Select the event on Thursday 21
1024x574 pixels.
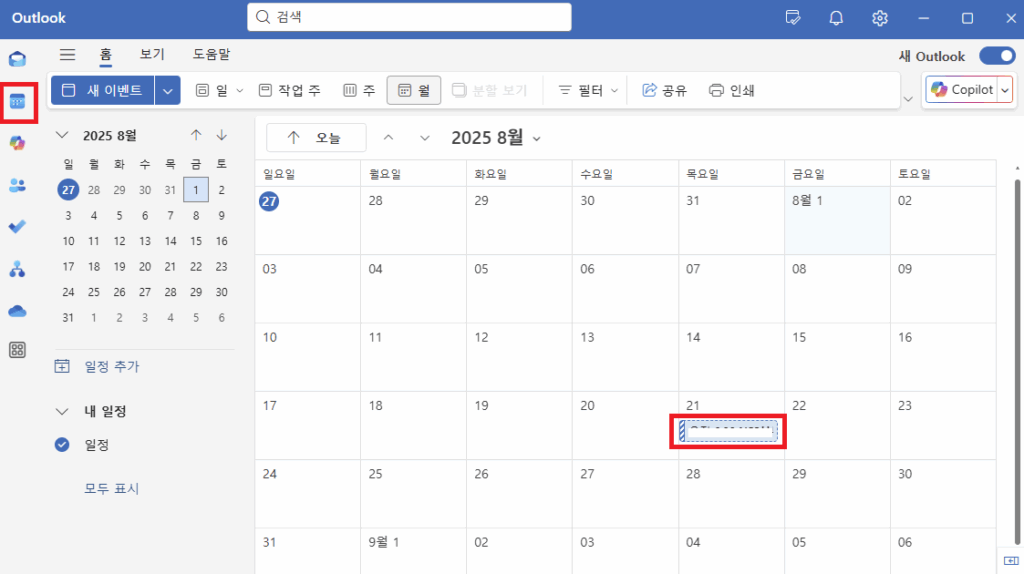click(x=728, y=431)
